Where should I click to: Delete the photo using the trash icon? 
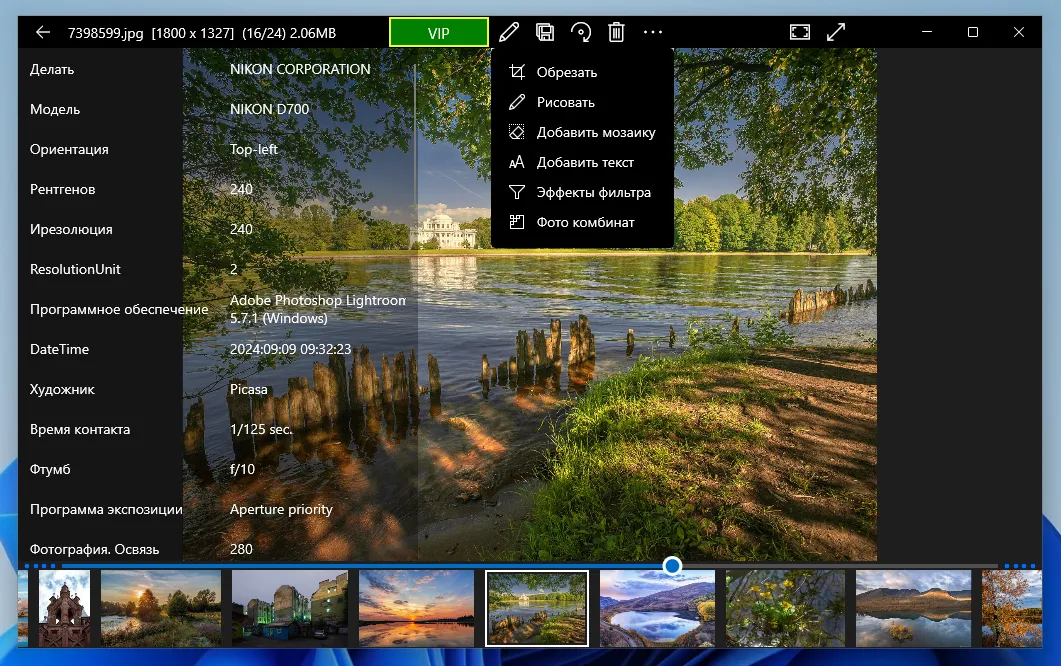pyautogui.click(x=617, y=32)
